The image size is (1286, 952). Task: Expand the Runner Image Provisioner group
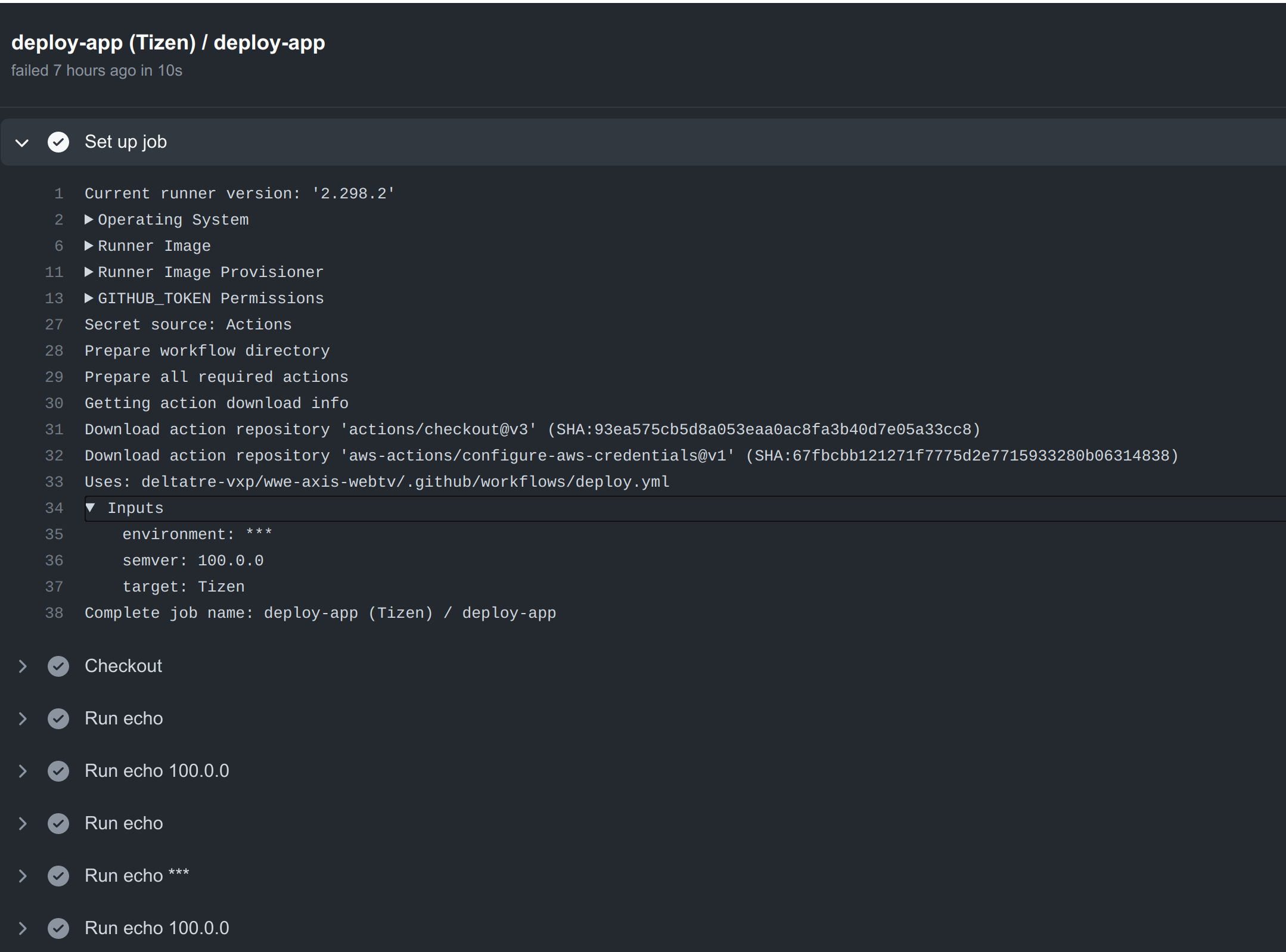click(x=89, y=272)
